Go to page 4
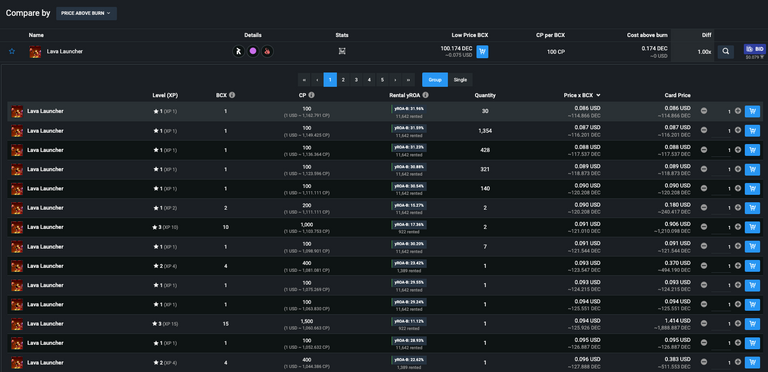768x372 pixels. [x=369, y=80]
